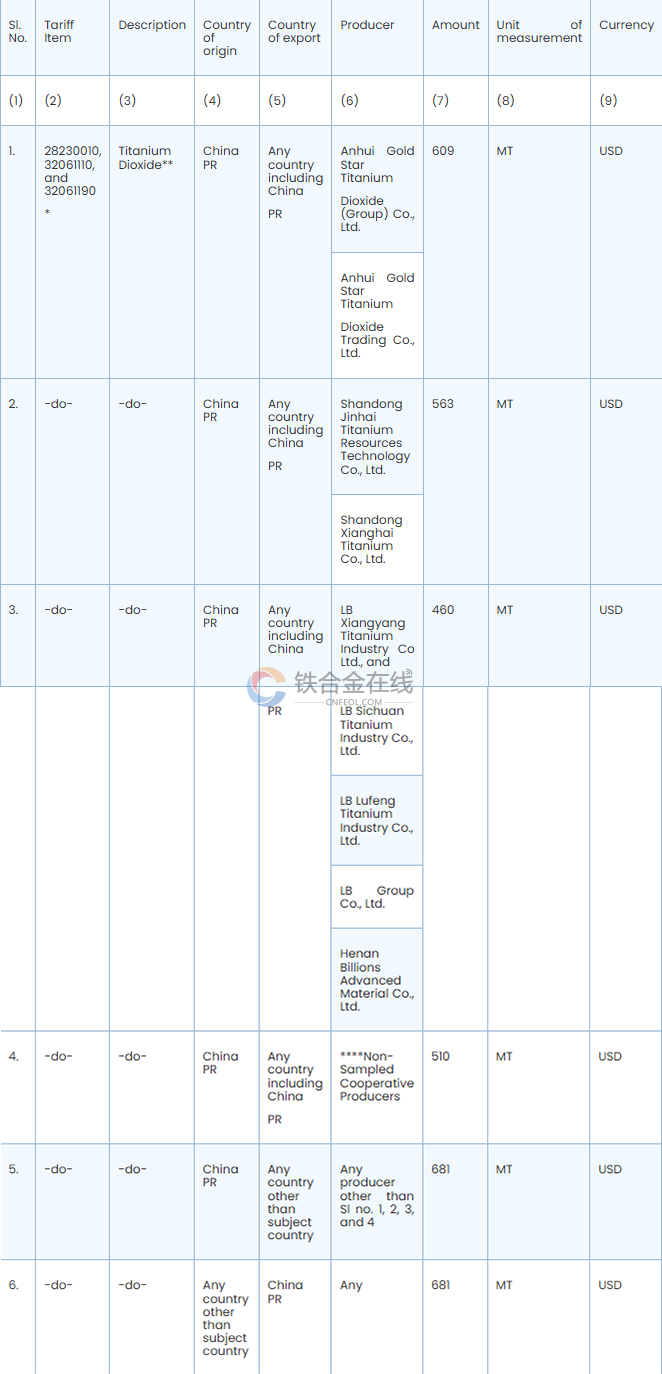Click 'USD' currency in row 3

(x=611, y=610)
